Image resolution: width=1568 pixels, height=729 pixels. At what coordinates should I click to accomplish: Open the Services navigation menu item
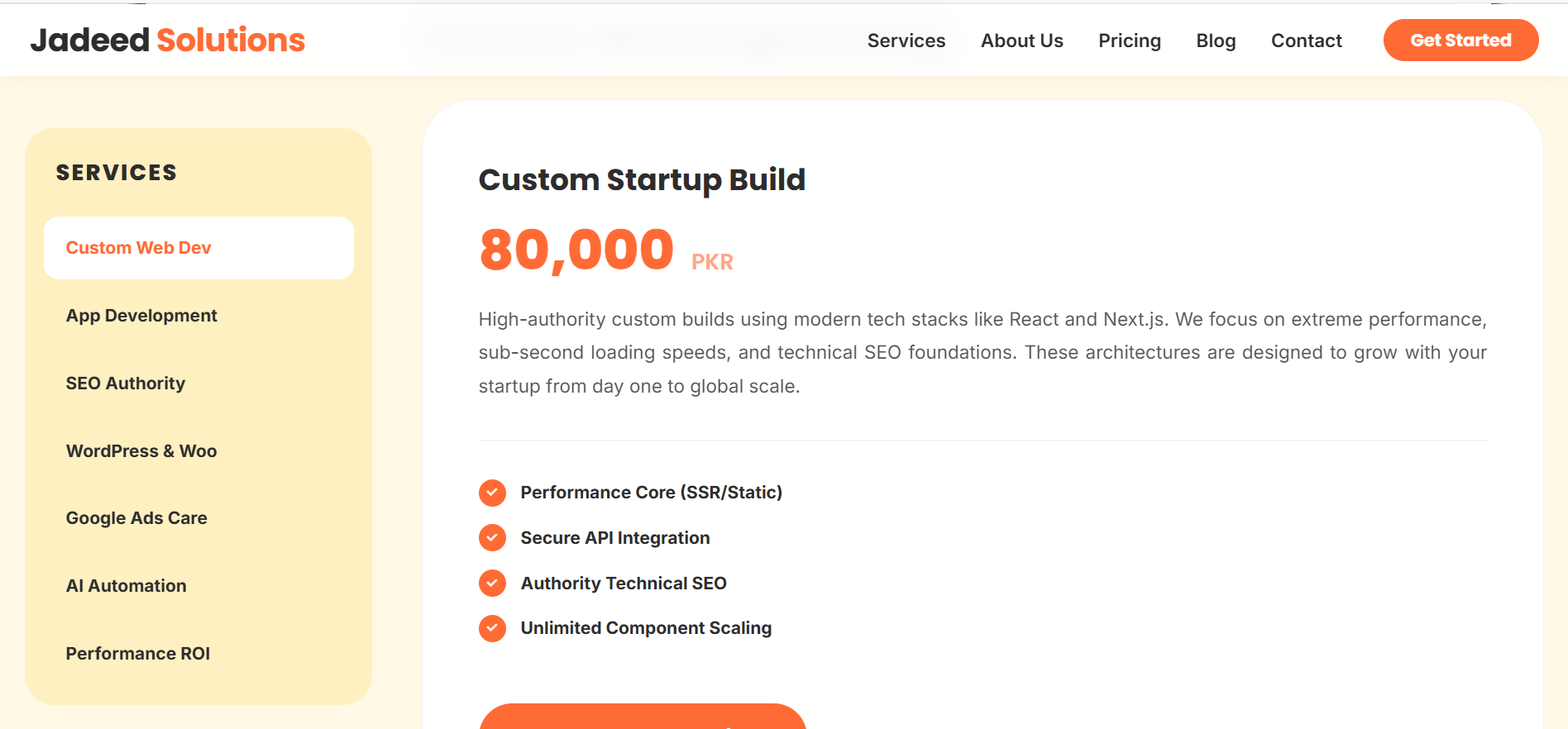906,40
